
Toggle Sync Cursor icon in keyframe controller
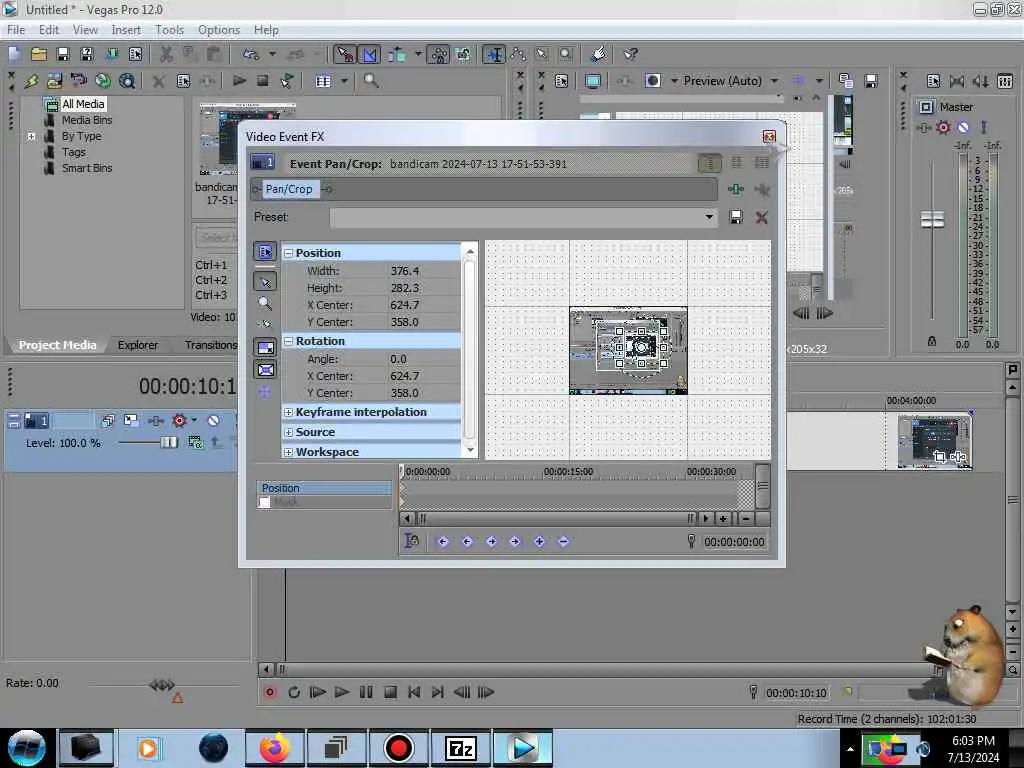(411, 541)
